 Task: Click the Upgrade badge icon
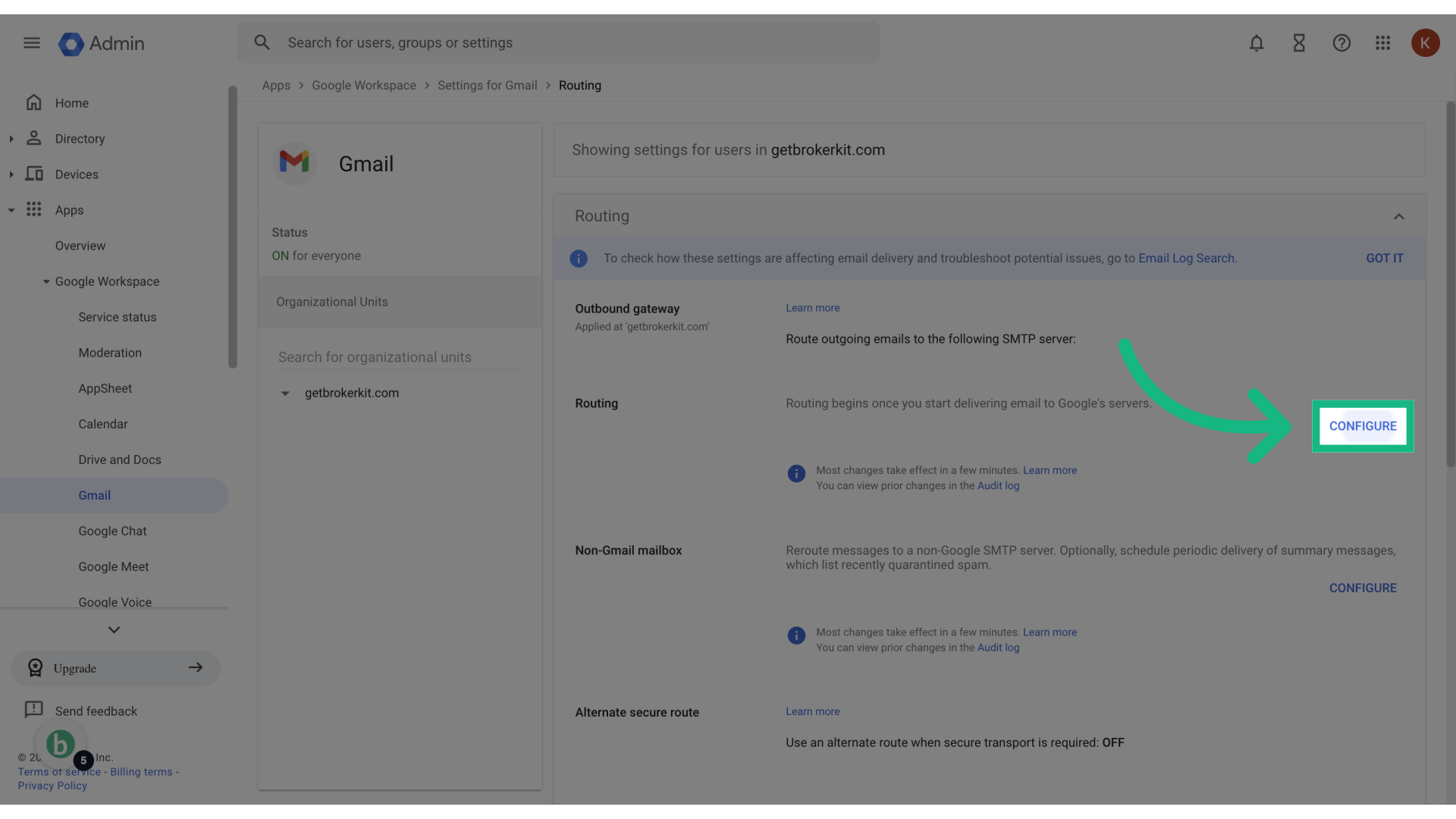click(x=35, y=668)
